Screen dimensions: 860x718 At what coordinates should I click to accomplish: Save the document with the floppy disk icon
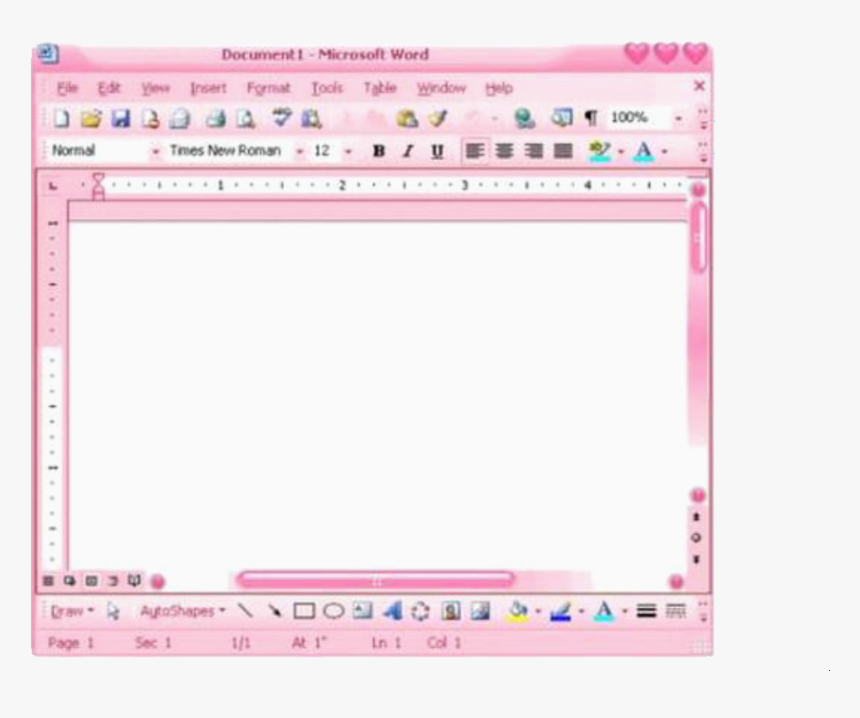point(121,118)
